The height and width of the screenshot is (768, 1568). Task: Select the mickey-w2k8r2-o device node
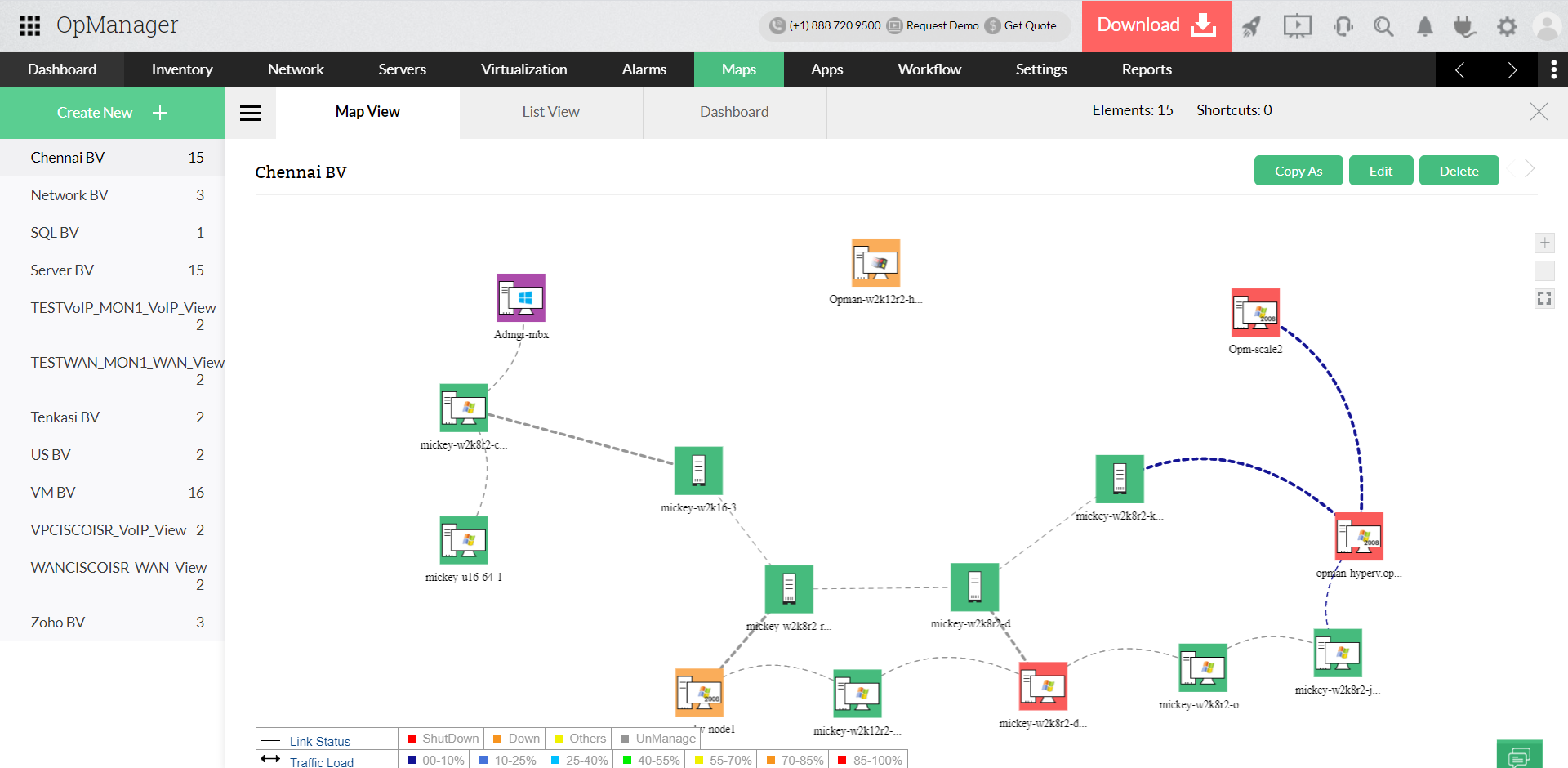click(1203, 668)
